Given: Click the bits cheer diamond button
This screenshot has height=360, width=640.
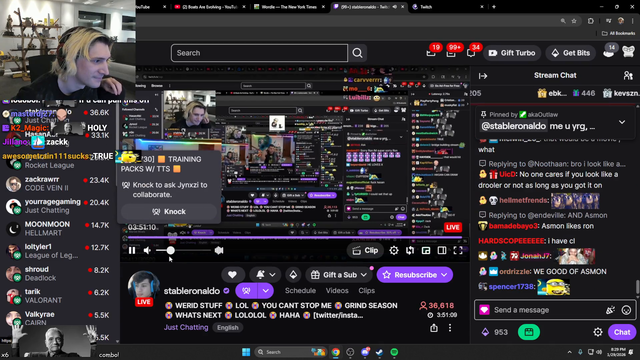Looking at the screenshot, I should 293,275.
